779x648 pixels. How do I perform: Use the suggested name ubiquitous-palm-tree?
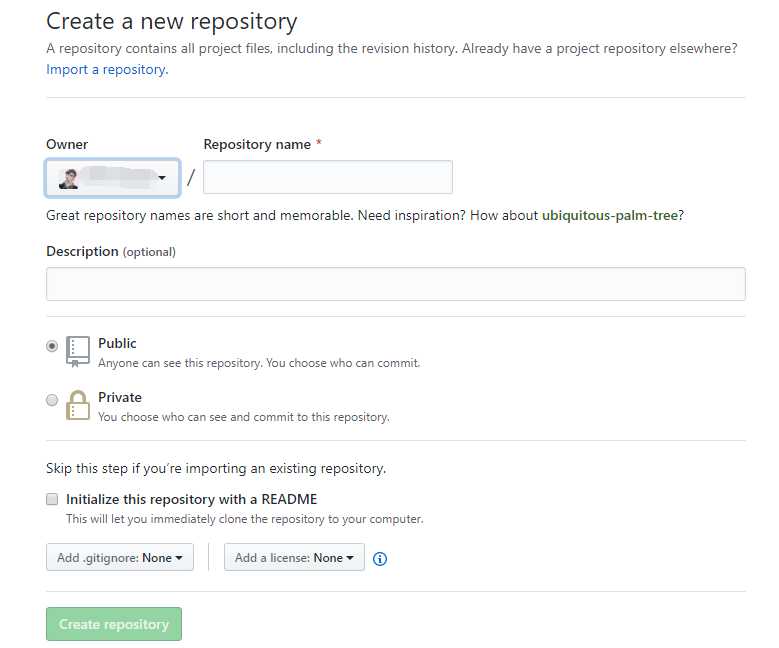pos(610,216)
